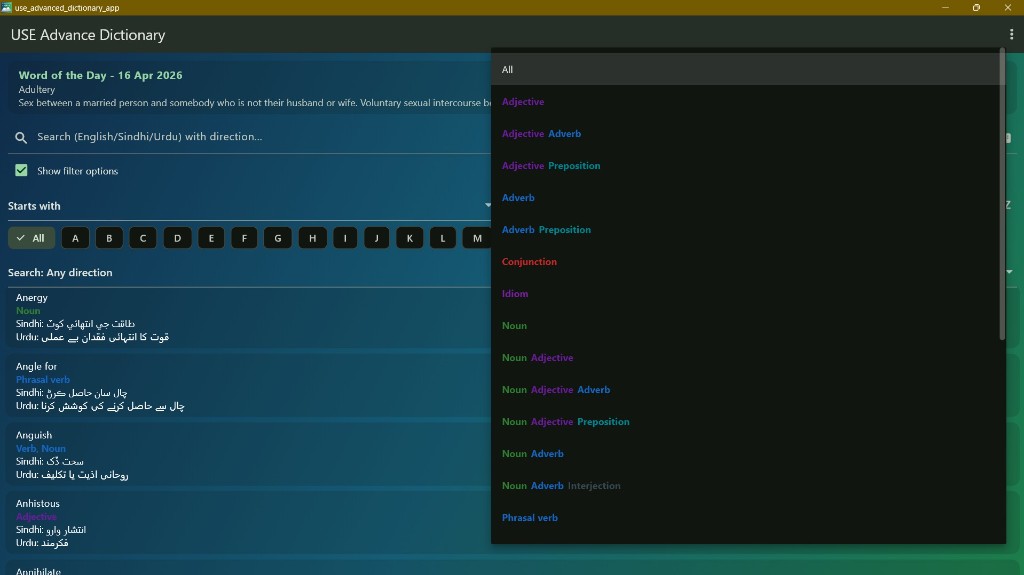
Task: Open the Search direction dropdown arrow
Action: [x=1009, y=272]
